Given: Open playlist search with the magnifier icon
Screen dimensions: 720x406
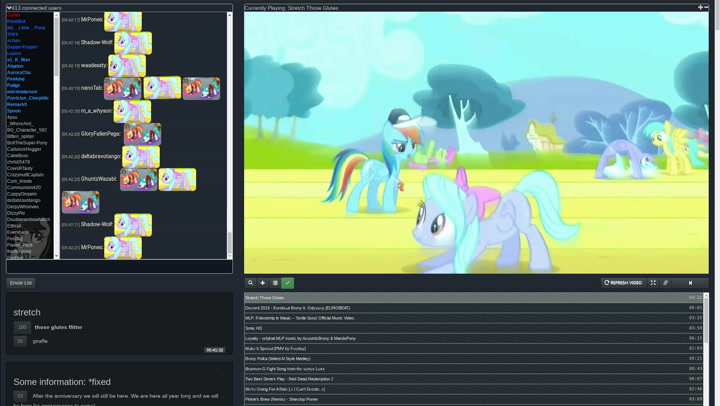Looking at the screenshot, I should click(x=250, y=283).
